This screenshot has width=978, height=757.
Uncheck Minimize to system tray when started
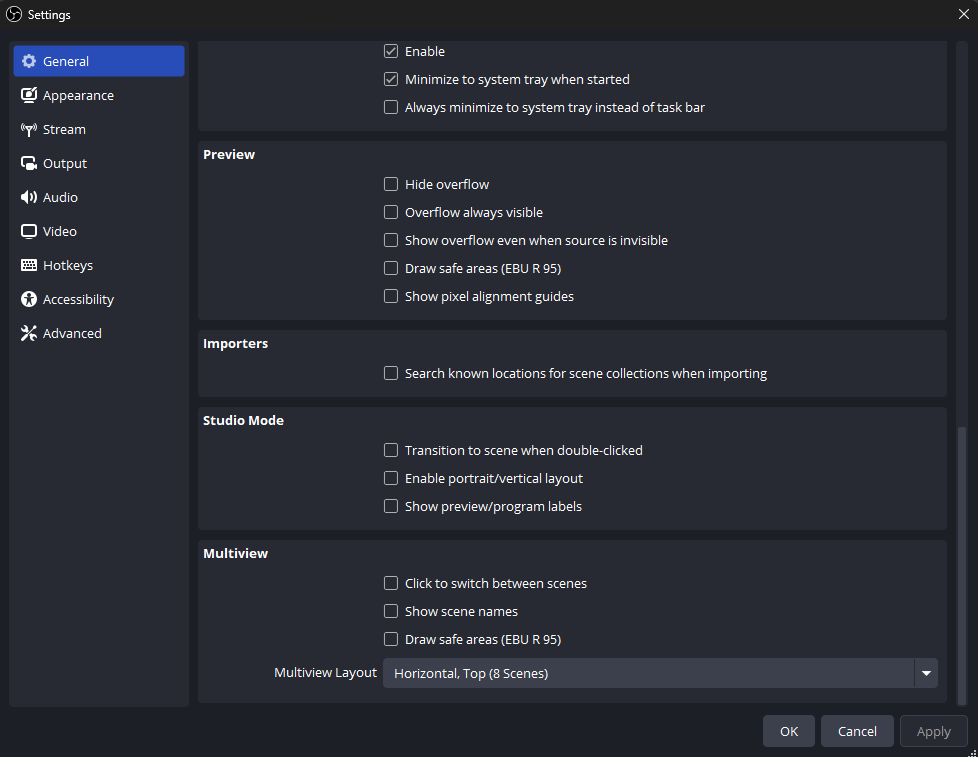click(391, 79)
